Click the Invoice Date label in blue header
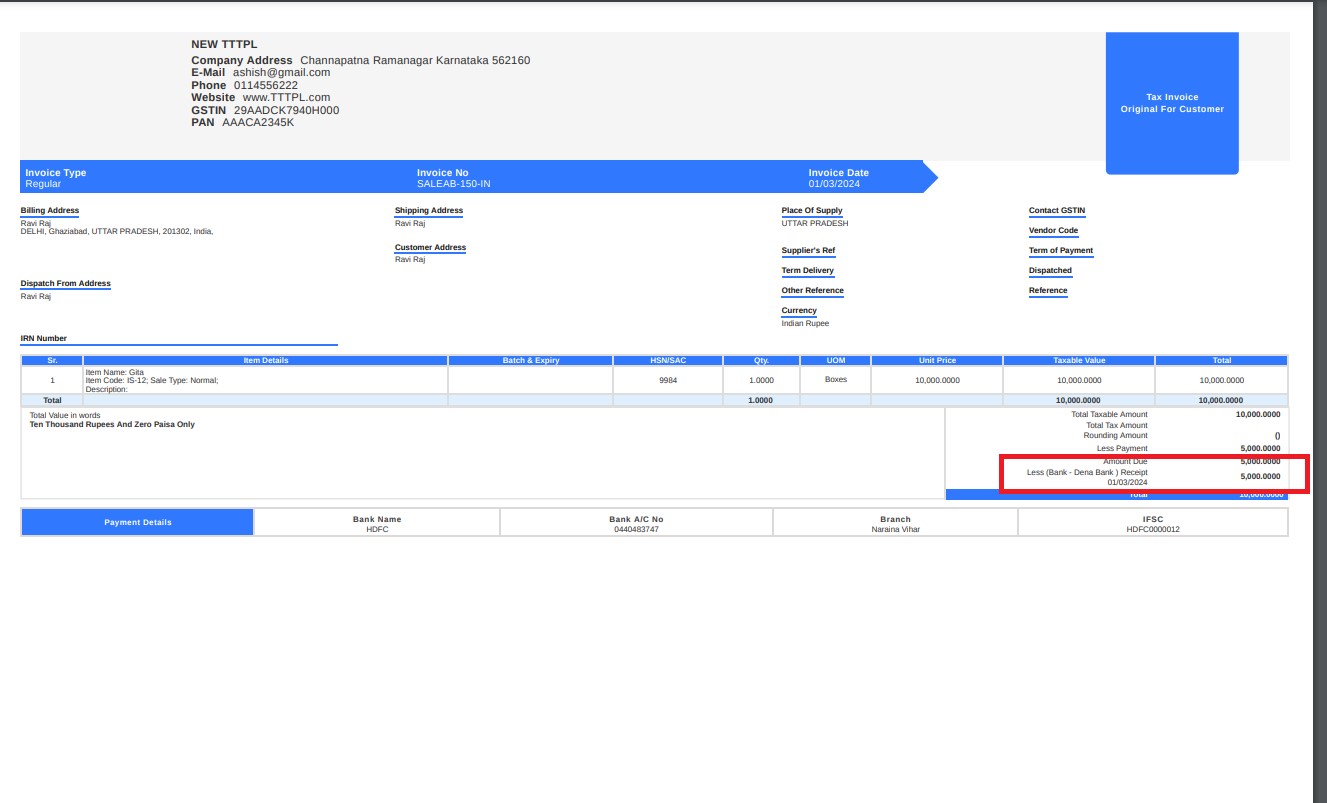The height and width of the screenshot is (803, 1327). click(839, 173)
